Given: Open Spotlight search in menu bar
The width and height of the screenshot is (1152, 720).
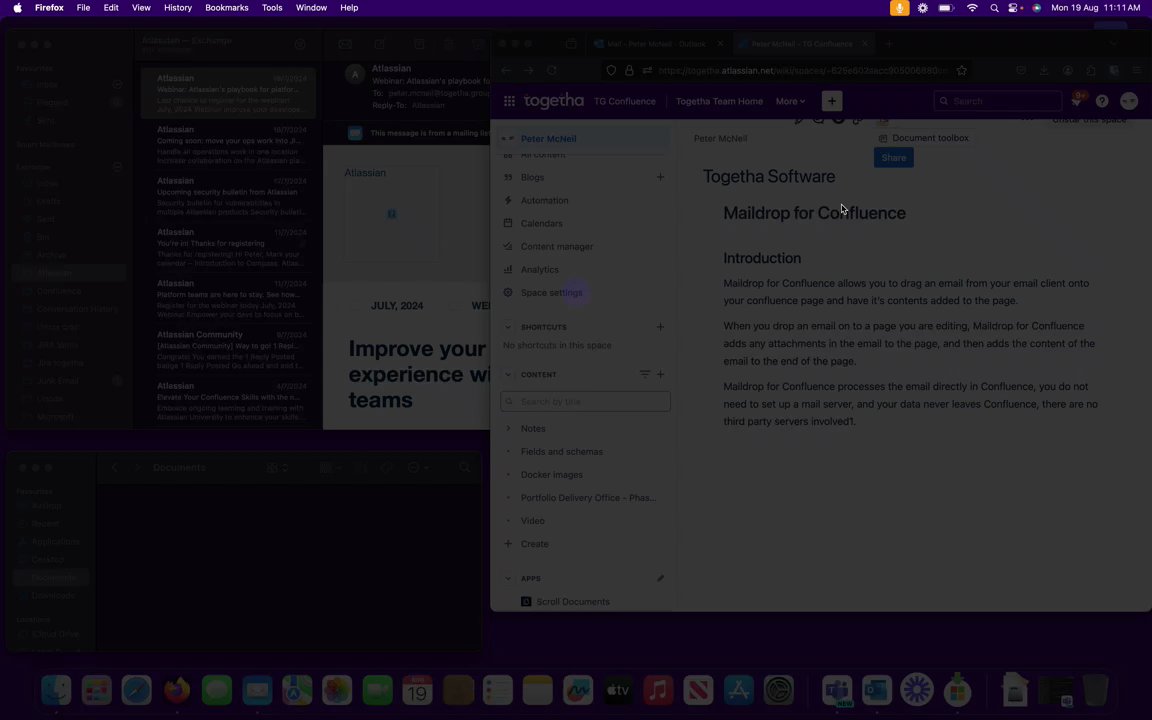Looking at the screenshot, I should (994, 8).
